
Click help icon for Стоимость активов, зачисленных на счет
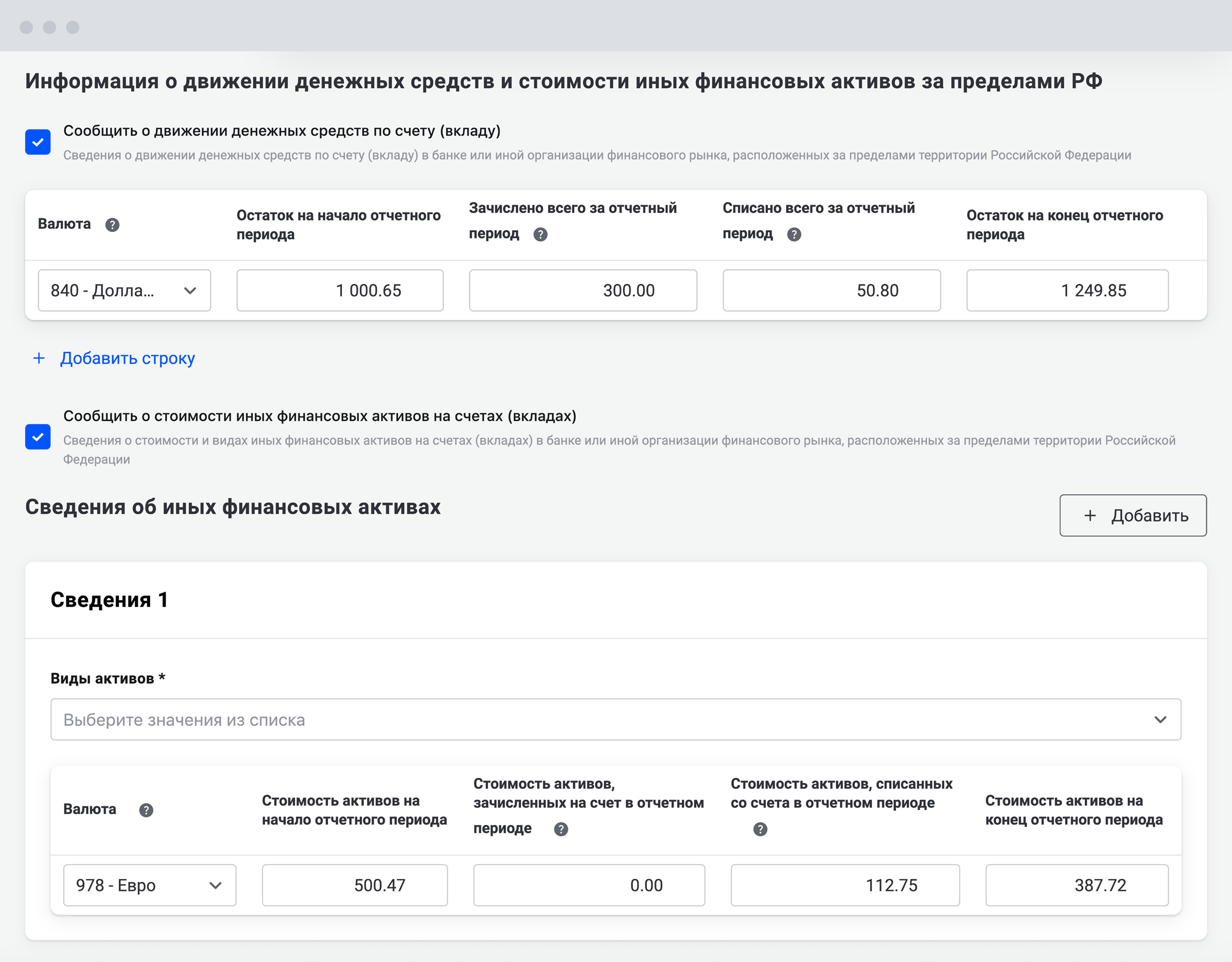coord(561,829)
